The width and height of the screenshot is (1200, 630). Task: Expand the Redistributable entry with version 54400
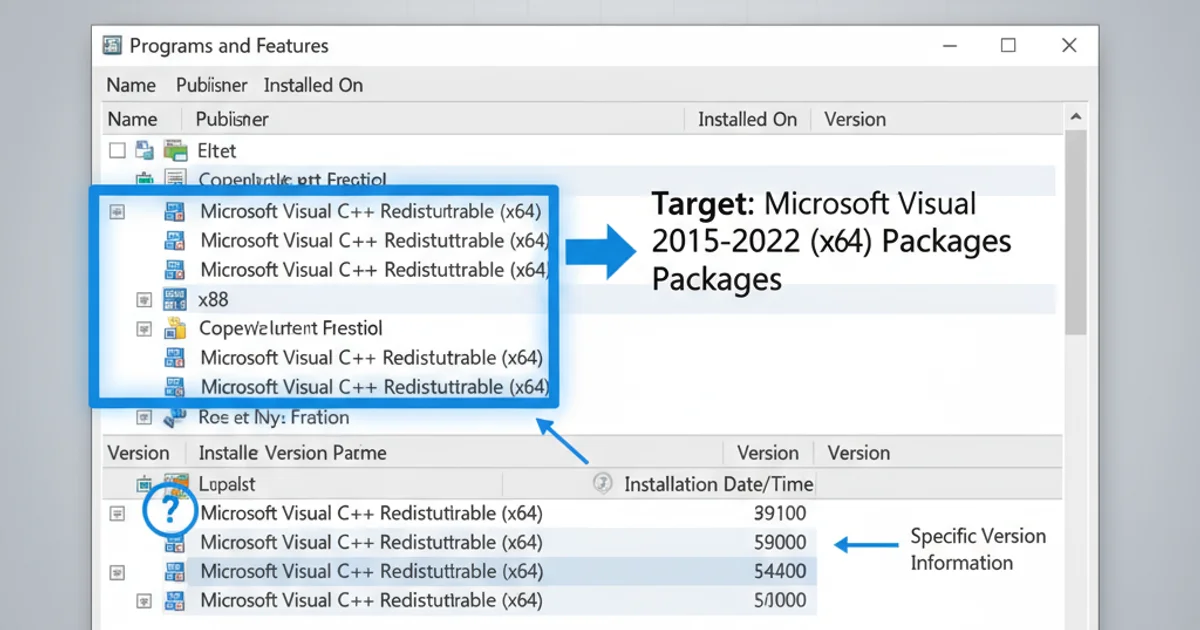pyautogui.click(x=117, y=572)
